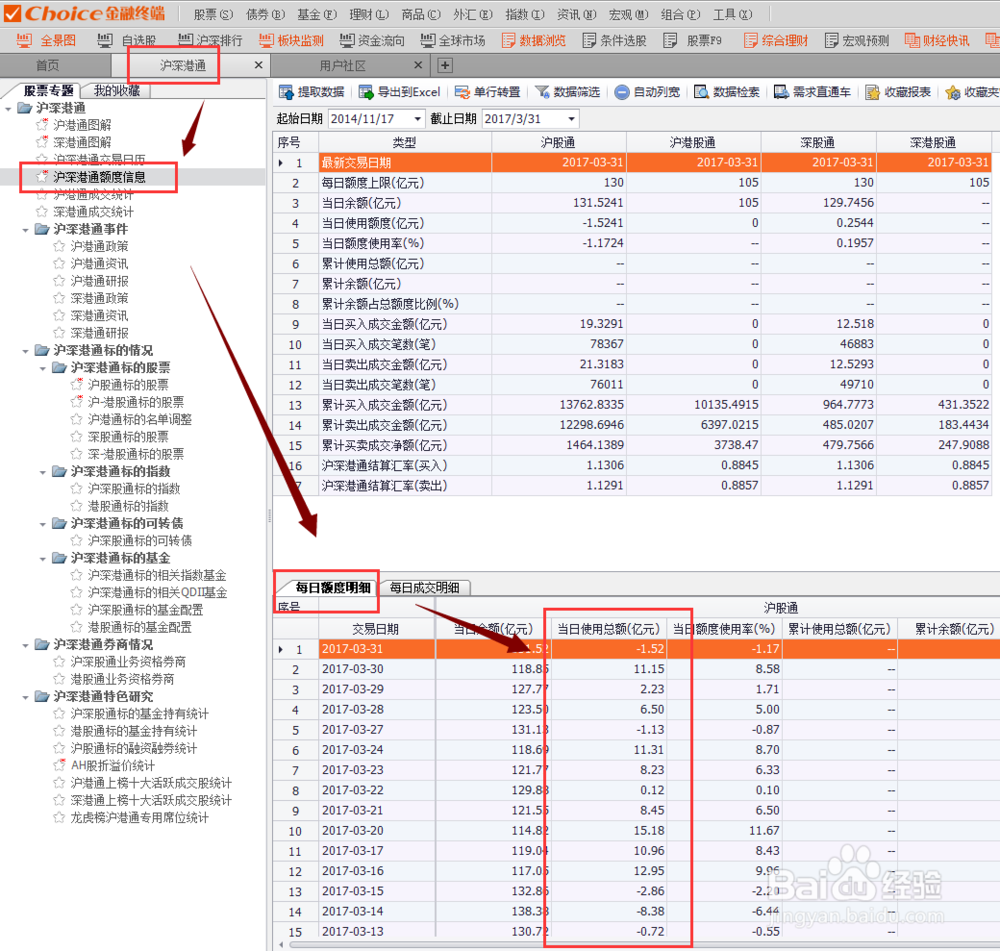The image size is (1000, 951).
Task: Switch to 我的收藏 panel tab
Action: click(x=117, y=91)
